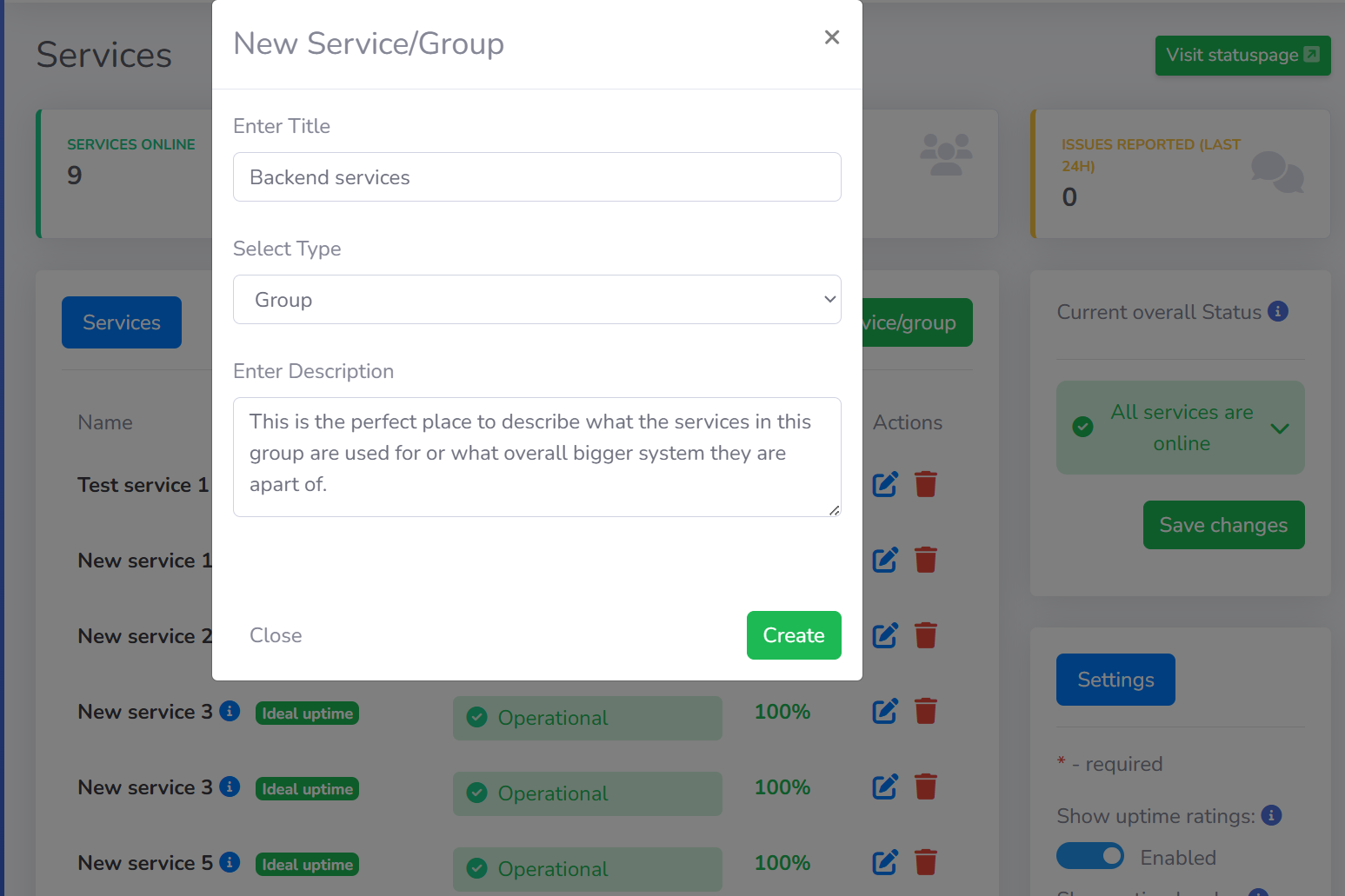Click green checkmark in All services are online
The width and height of the screenshot is (1345, 896).
point(1082,427)
